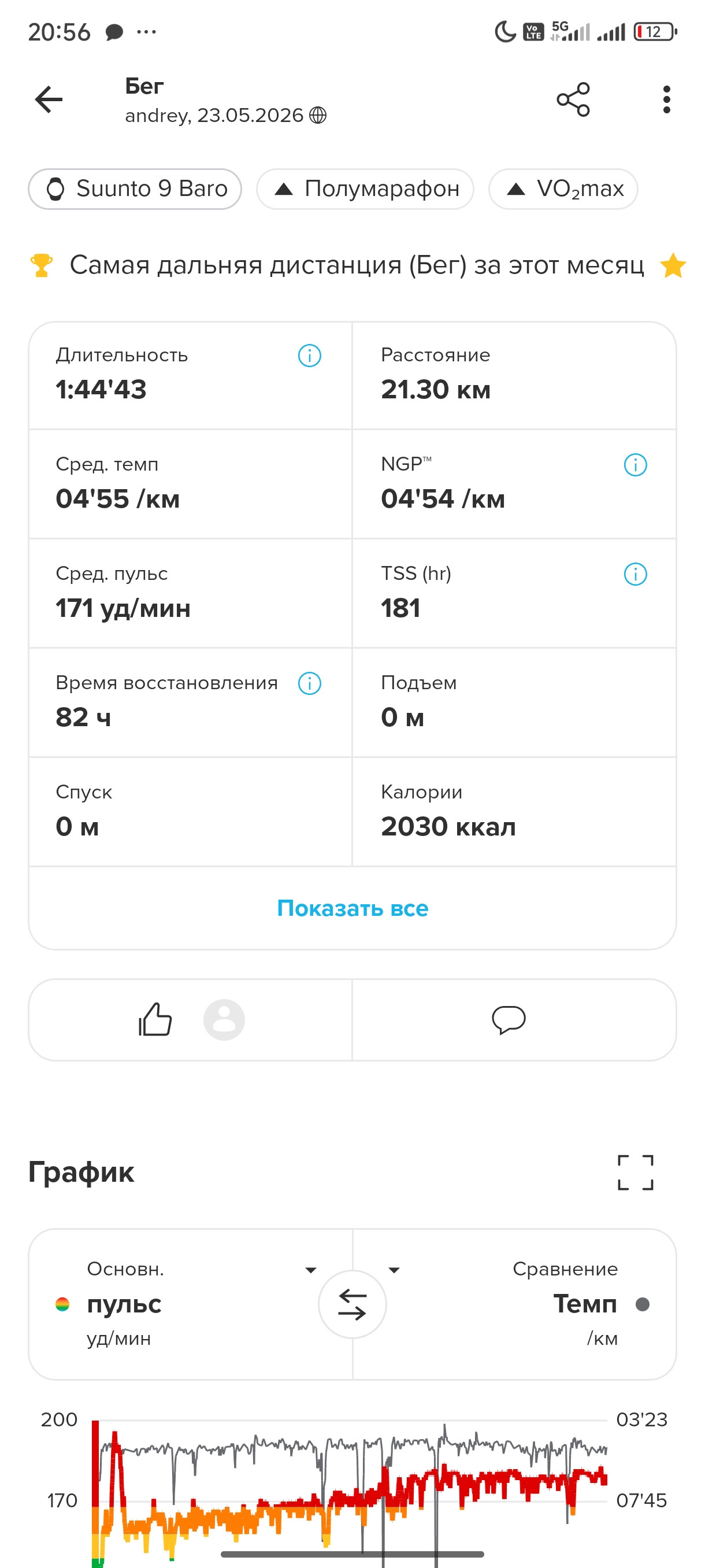Select the VO₂max chip
Screen dimensions: 705x1568
(563, 189)
